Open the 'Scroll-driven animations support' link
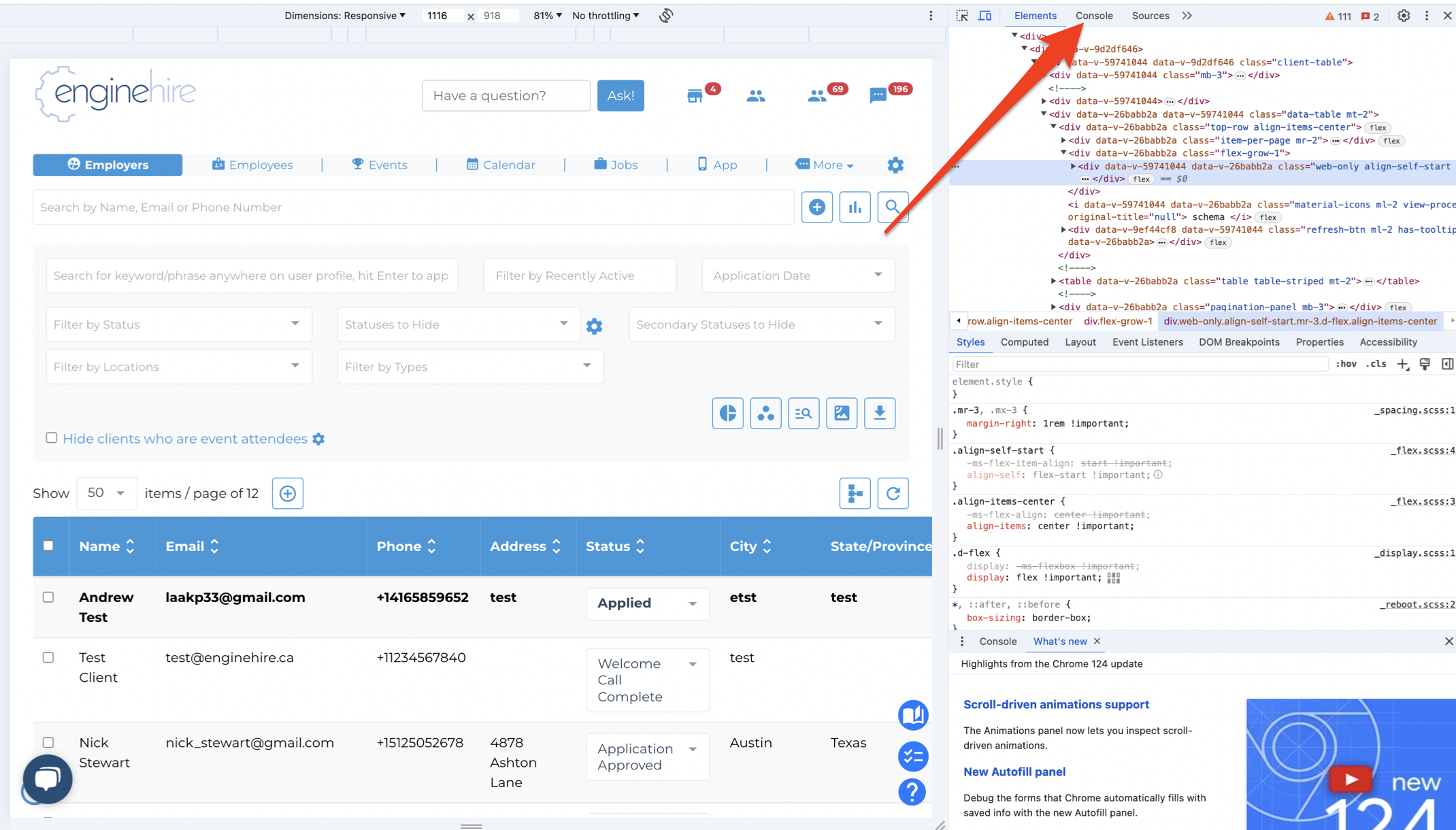This screenshot has width=1456, height=830. (x=1056, y=704)
